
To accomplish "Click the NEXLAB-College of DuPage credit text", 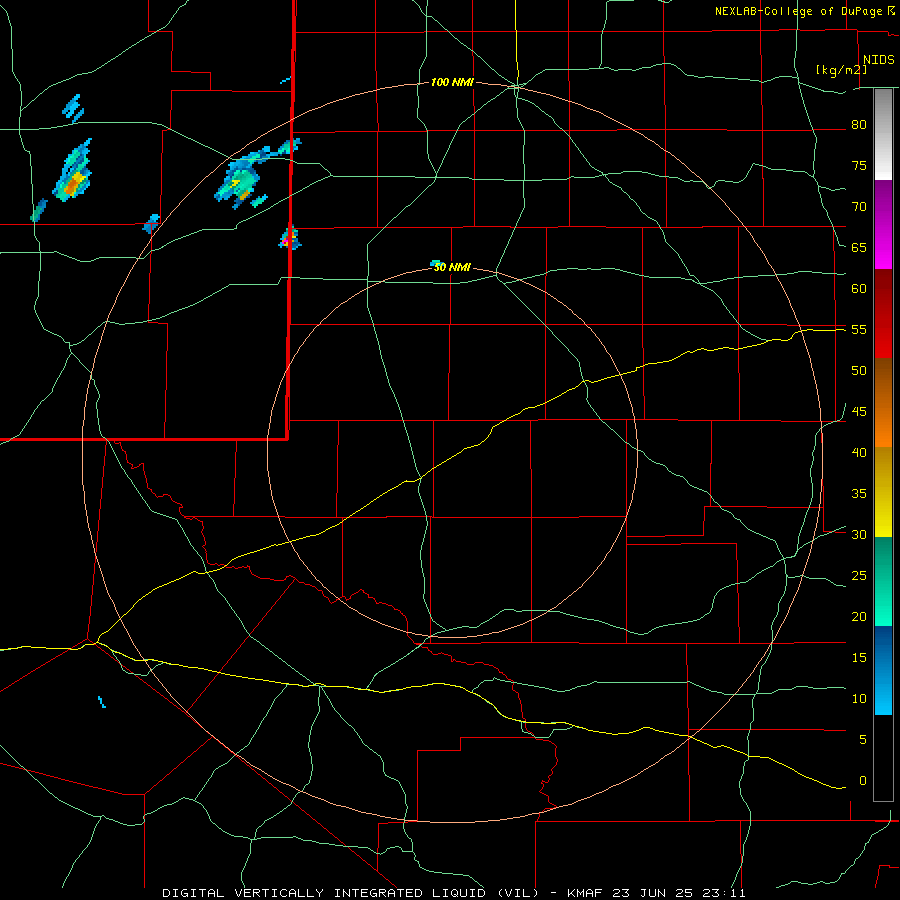I will tap(800, 11).
